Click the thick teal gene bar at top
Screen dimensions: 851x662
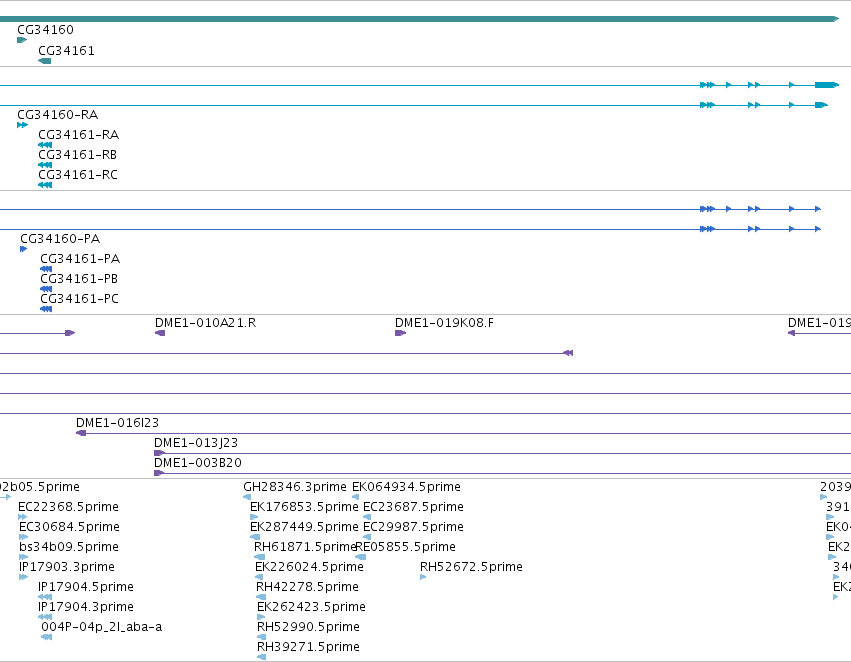pos(420,20)
